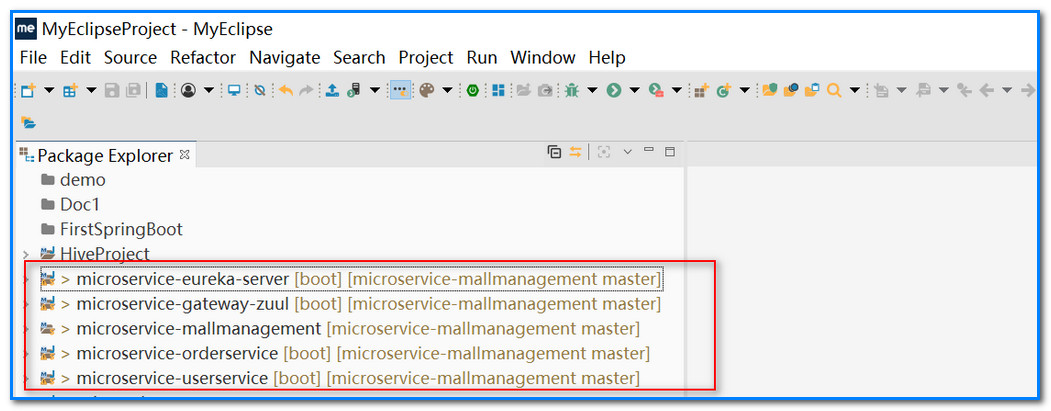Click the New wizard icon in the toolbar
This screenshot has height=411, width=1051.
[x=27, y=90]
